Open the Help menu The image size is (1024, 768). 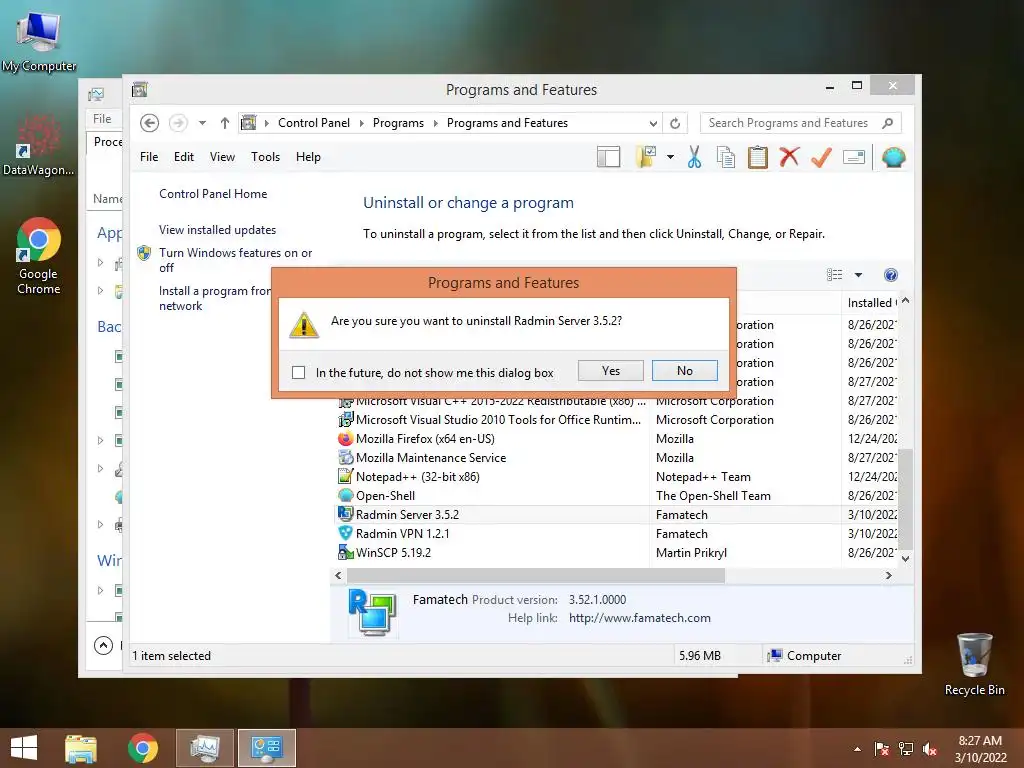click(x=308, y=157)
